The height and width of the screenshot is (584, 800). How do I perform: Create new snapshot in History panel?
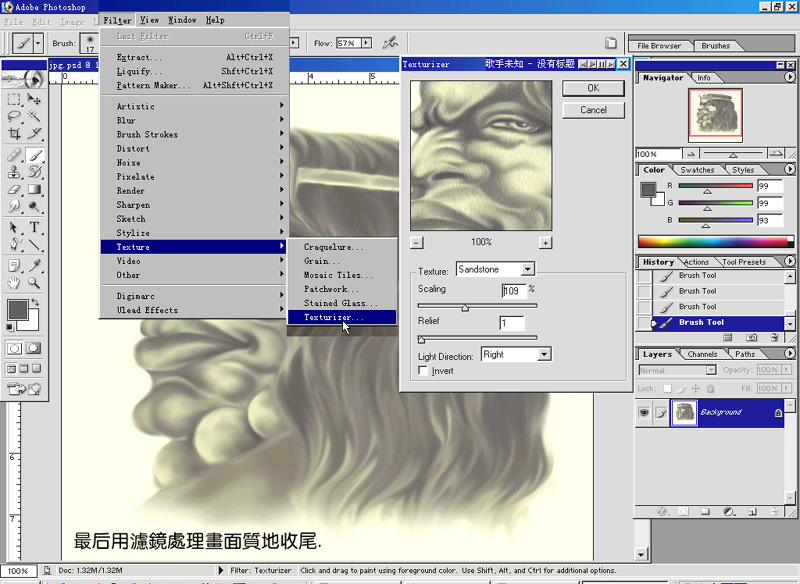(x=752, y=338)
